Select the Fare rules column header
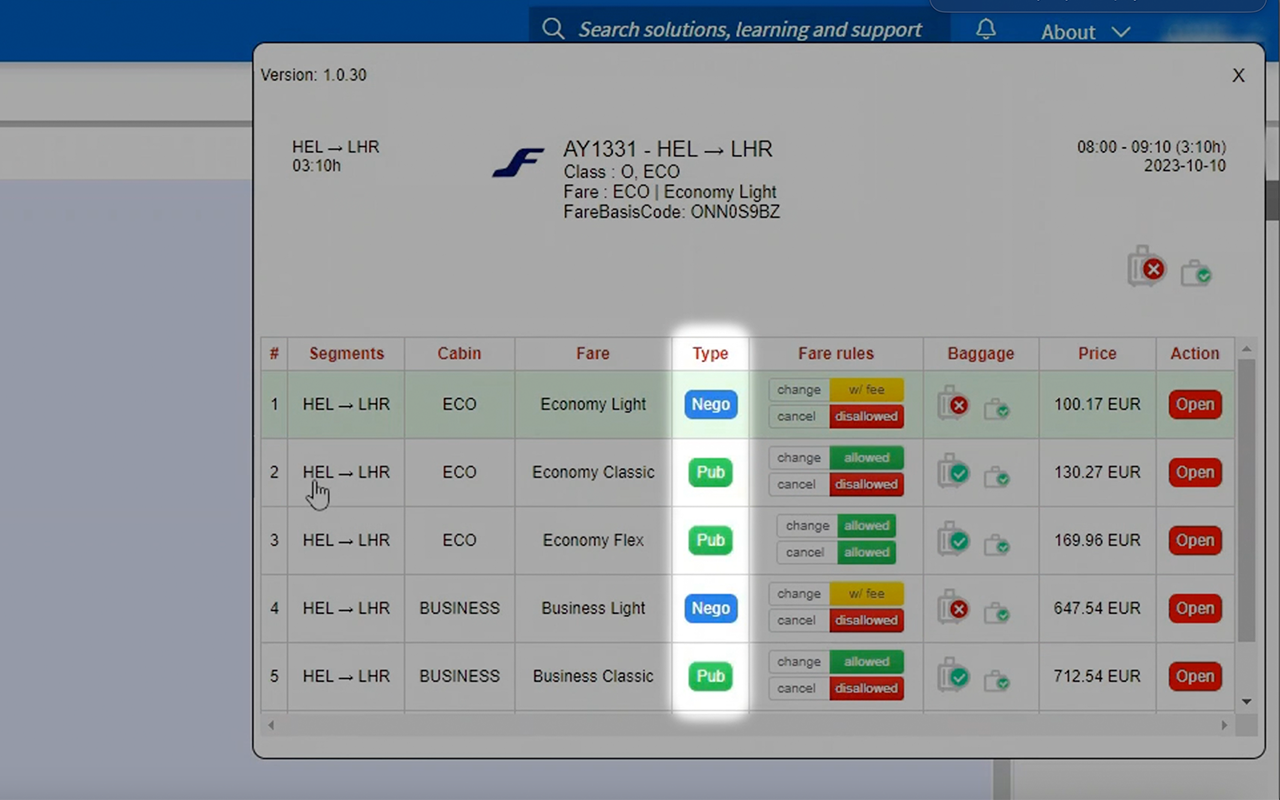This screenshot has width=1280, height=800. coord(836,353)
